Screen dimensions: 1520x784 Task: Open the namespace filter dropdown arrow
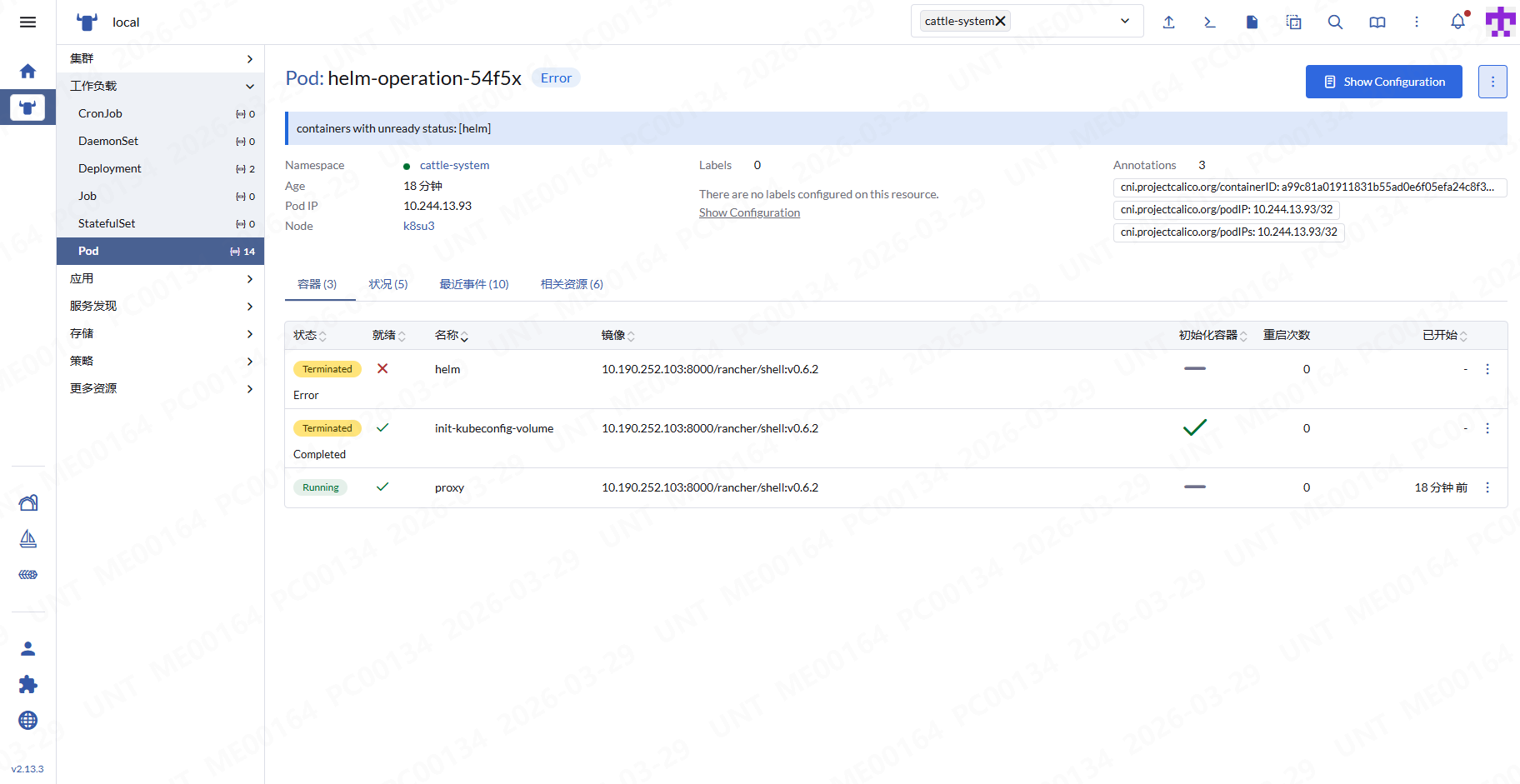click(x=1125, y=22)
